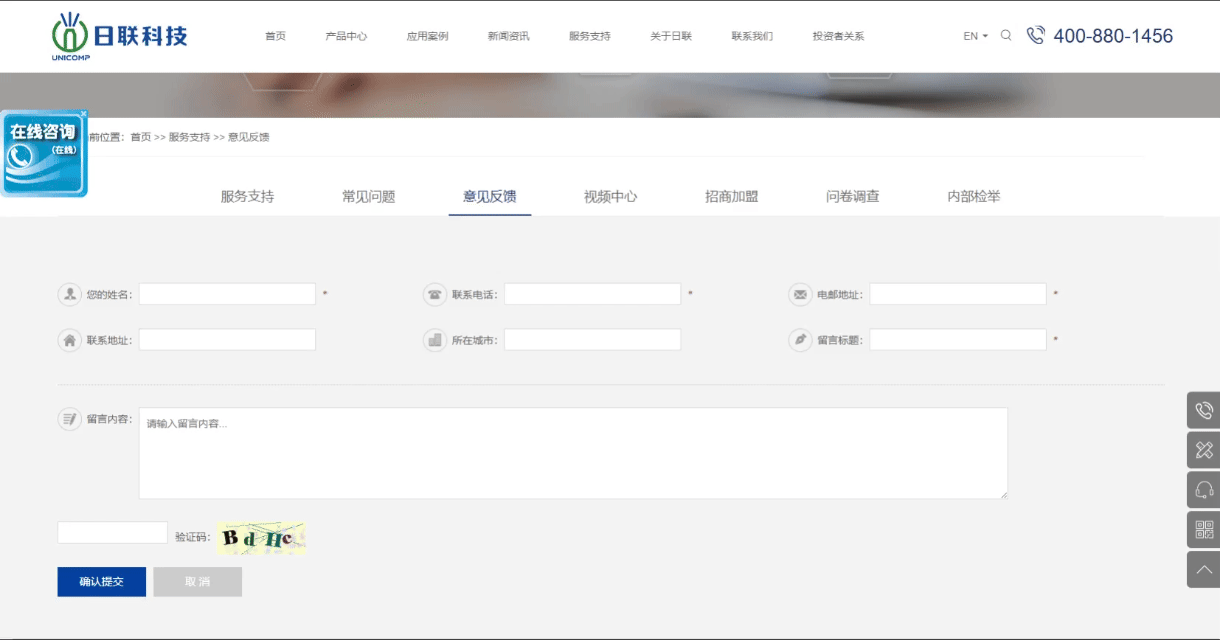Click into the 留言内容 message textarea
The image size is (1220, 640).
point(572,453)
